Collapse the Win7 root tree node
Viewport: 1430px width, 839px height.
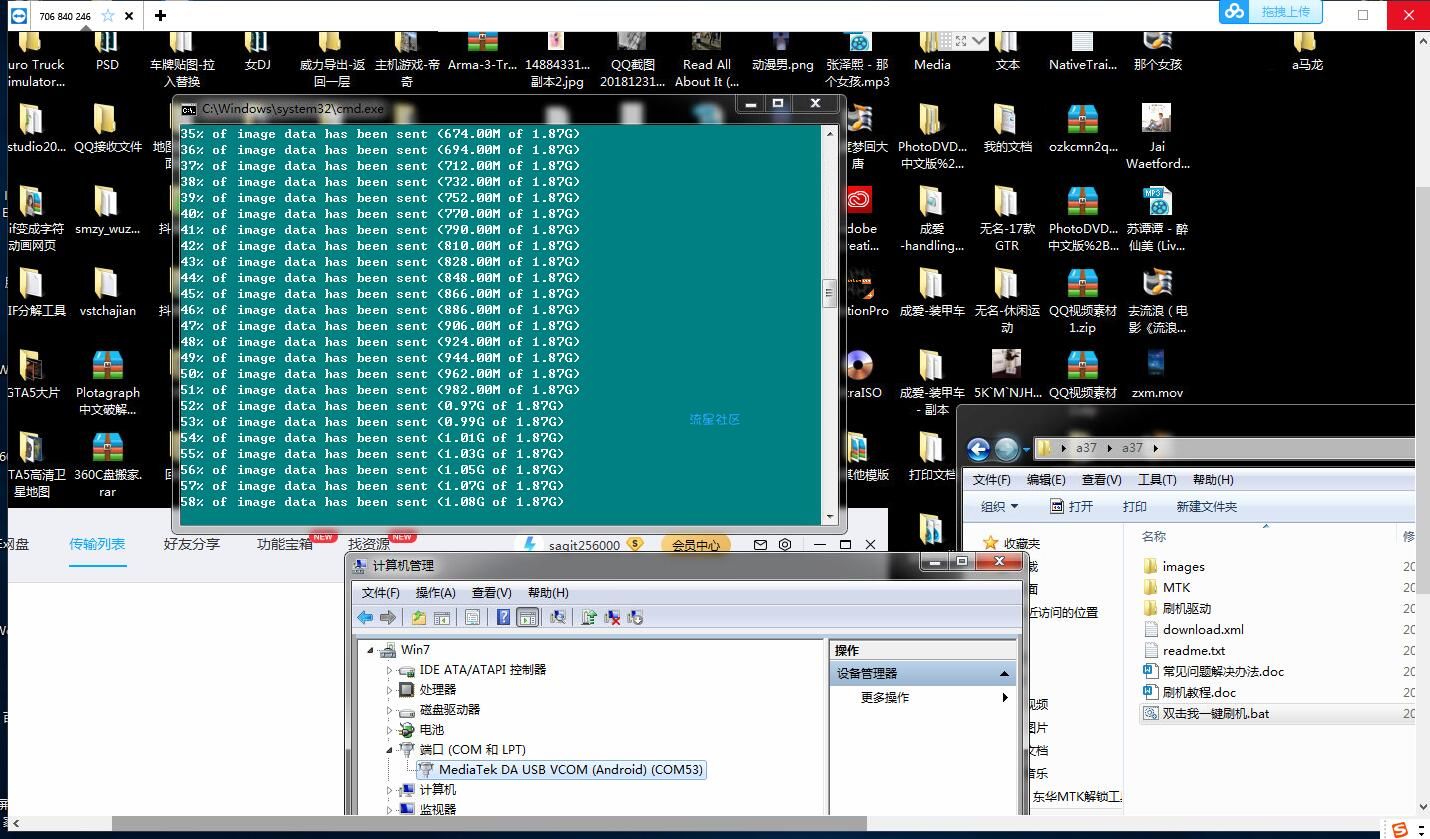[x=370, y=650]
